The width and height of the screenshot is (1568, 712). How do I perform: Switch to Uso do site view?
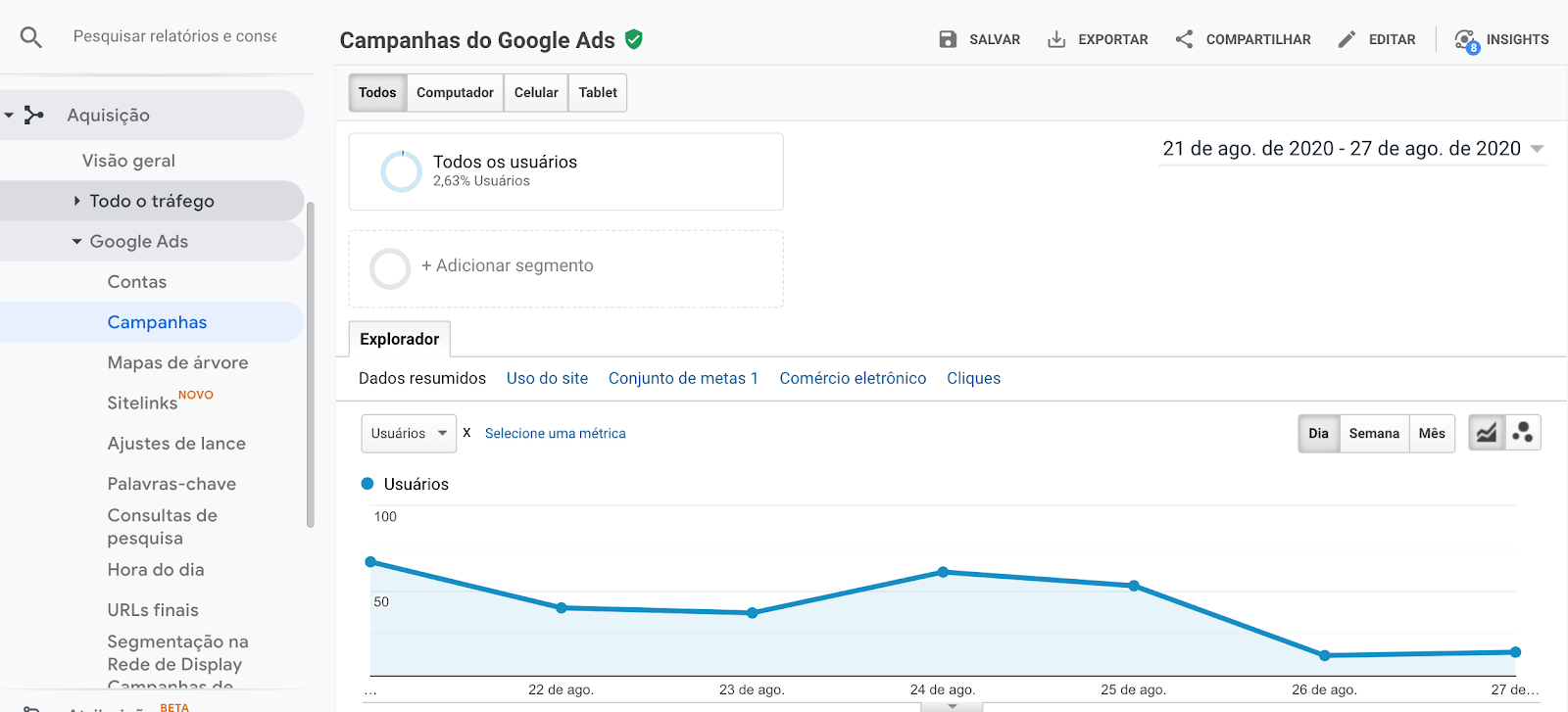point(547,378)
